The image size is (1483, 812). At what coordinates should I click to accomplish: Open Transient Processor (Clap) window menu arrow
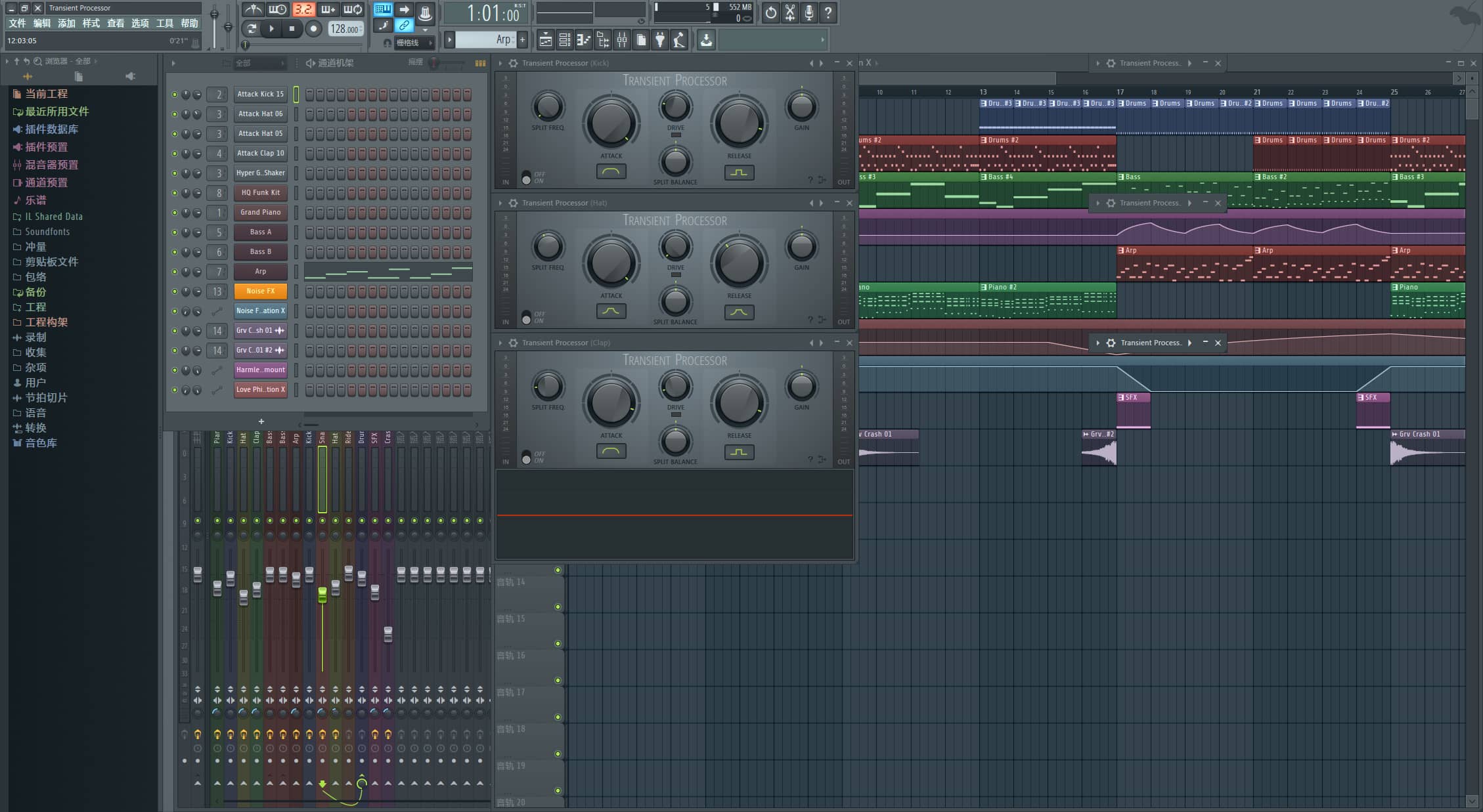[x=500, y=343]
